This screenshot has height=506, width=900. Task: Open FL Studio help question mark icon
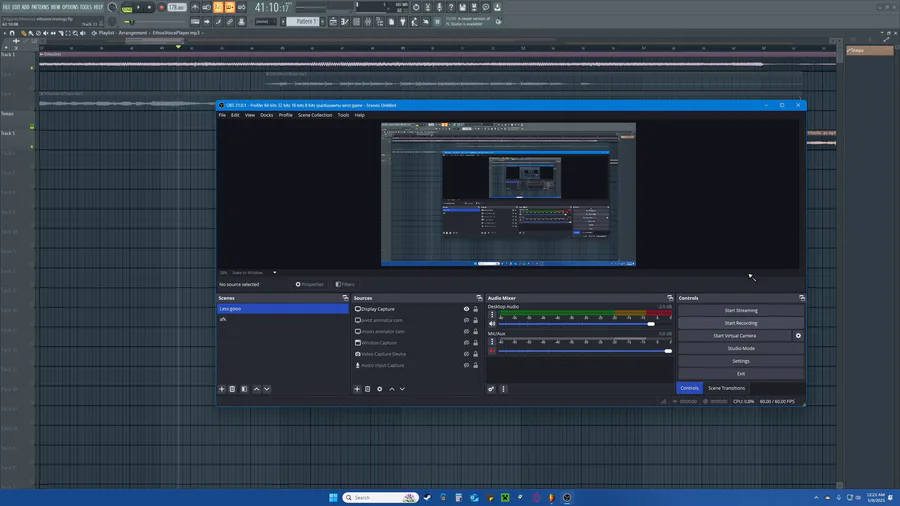pos(451,7)
